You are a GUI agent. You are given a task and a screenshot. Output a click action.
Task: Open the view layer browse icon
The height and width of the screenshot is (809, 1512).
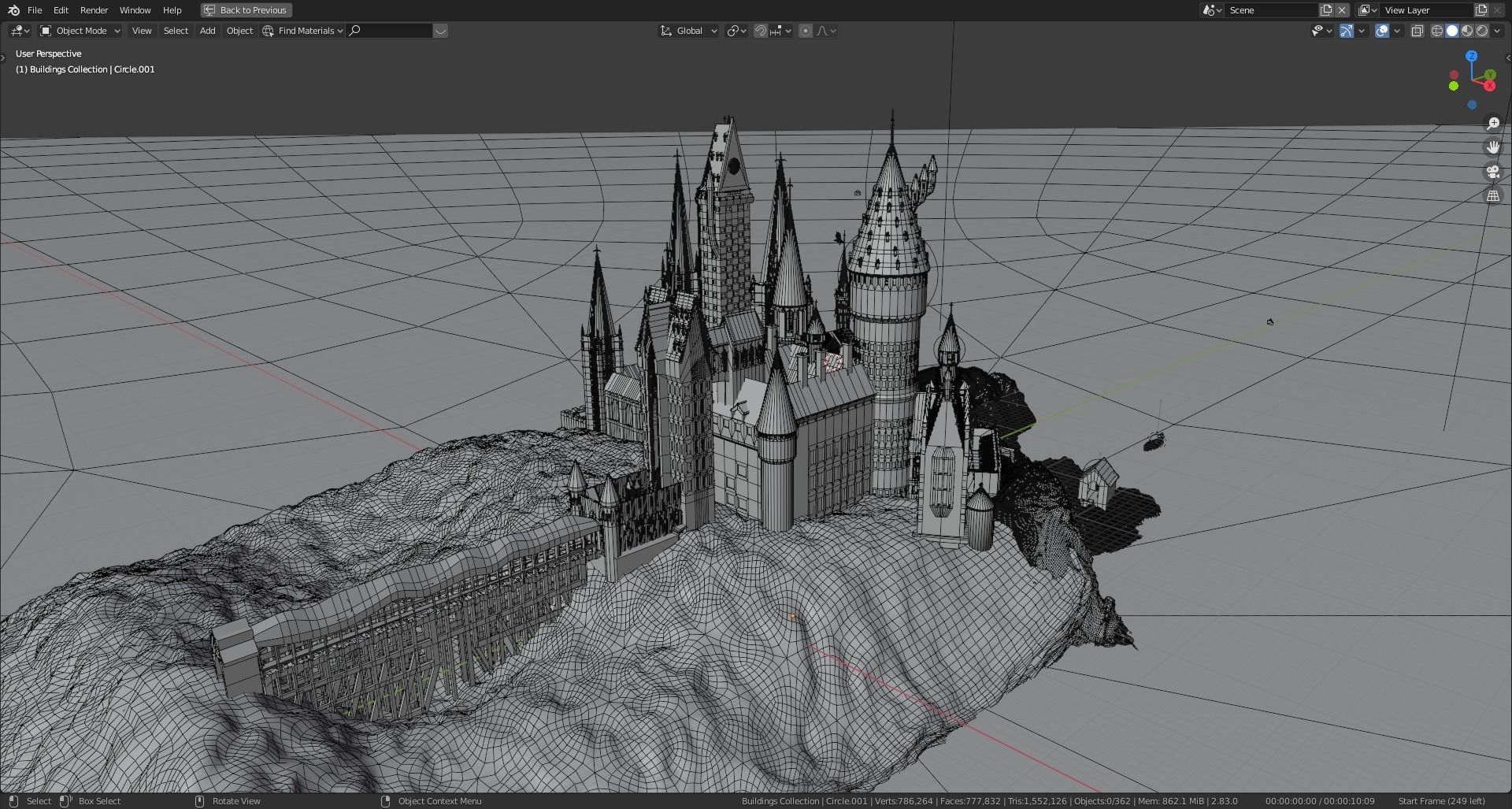(x=1367, y=10)
